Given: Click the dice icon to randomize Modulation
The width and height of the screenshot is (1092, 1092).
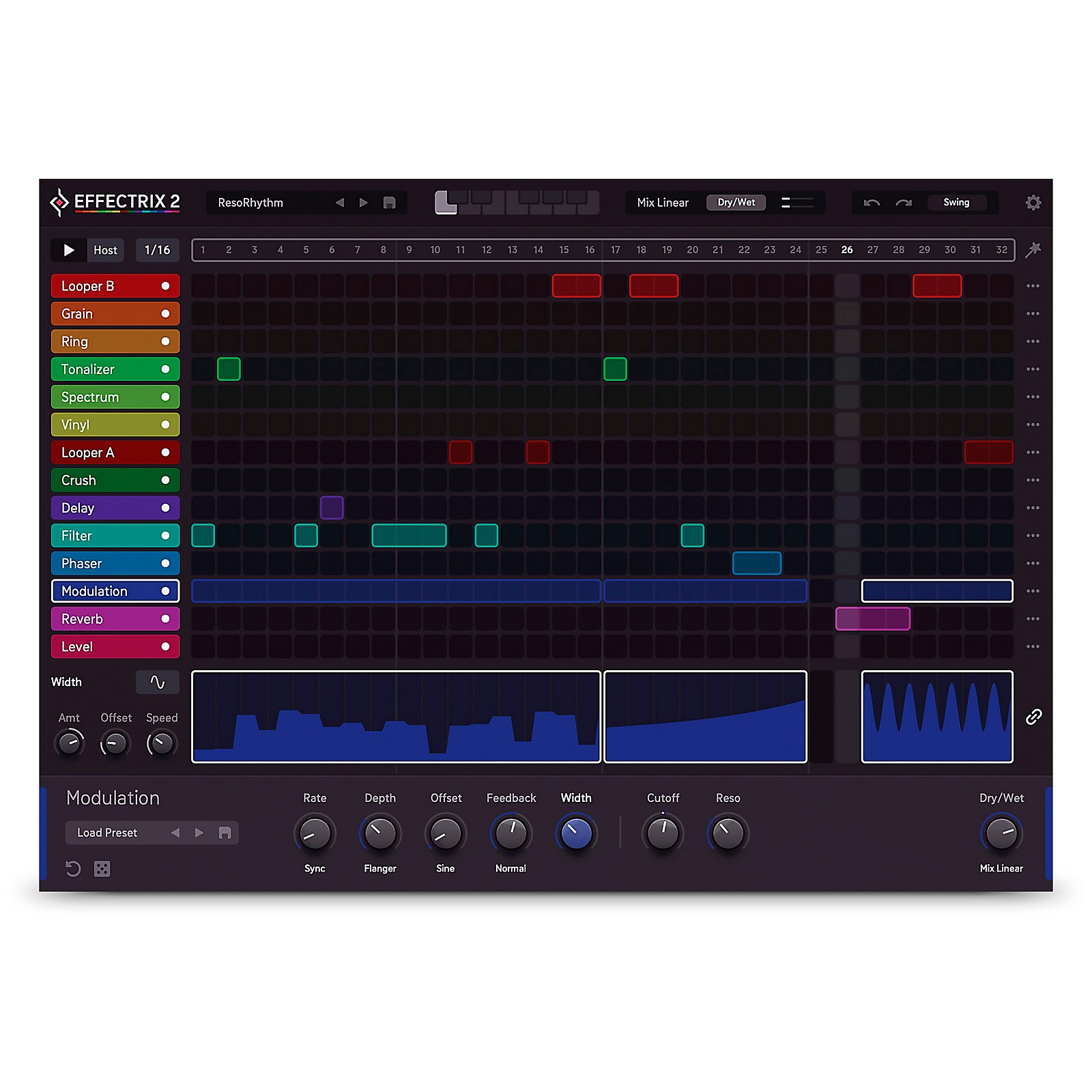Looking at the screenshot, I should pyautogui.click(x=102, y=868).
